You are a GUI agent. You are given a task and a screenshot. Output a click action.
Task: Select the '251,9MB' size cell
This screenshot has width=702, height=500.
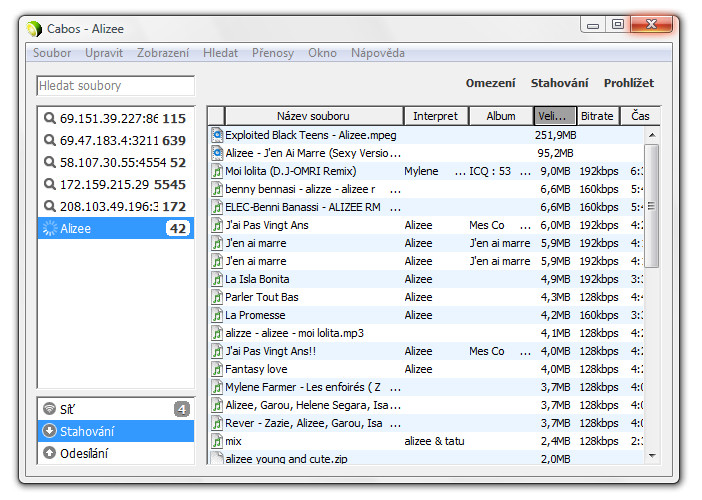[x=556, y=135]
